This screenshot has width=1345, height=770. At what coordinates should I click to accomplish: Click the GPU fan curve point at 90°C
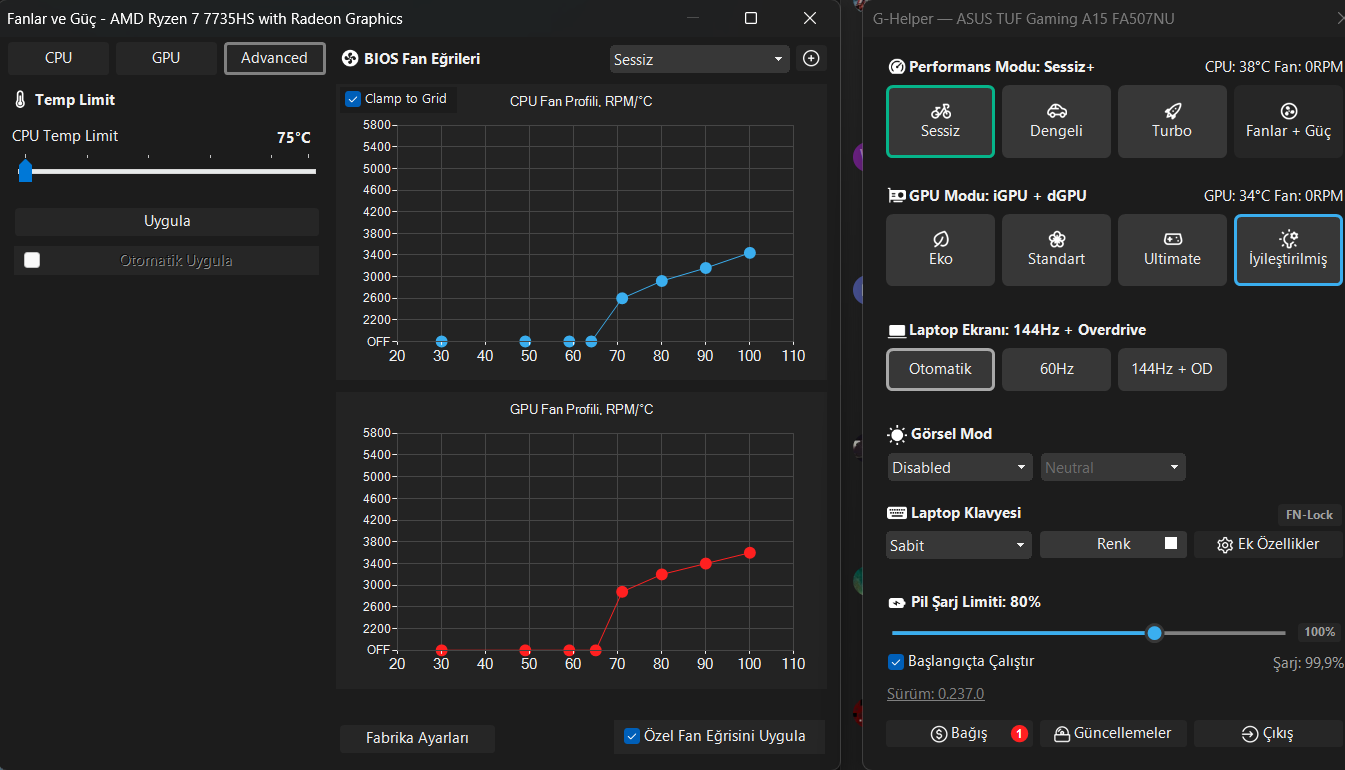coord(705,563)
